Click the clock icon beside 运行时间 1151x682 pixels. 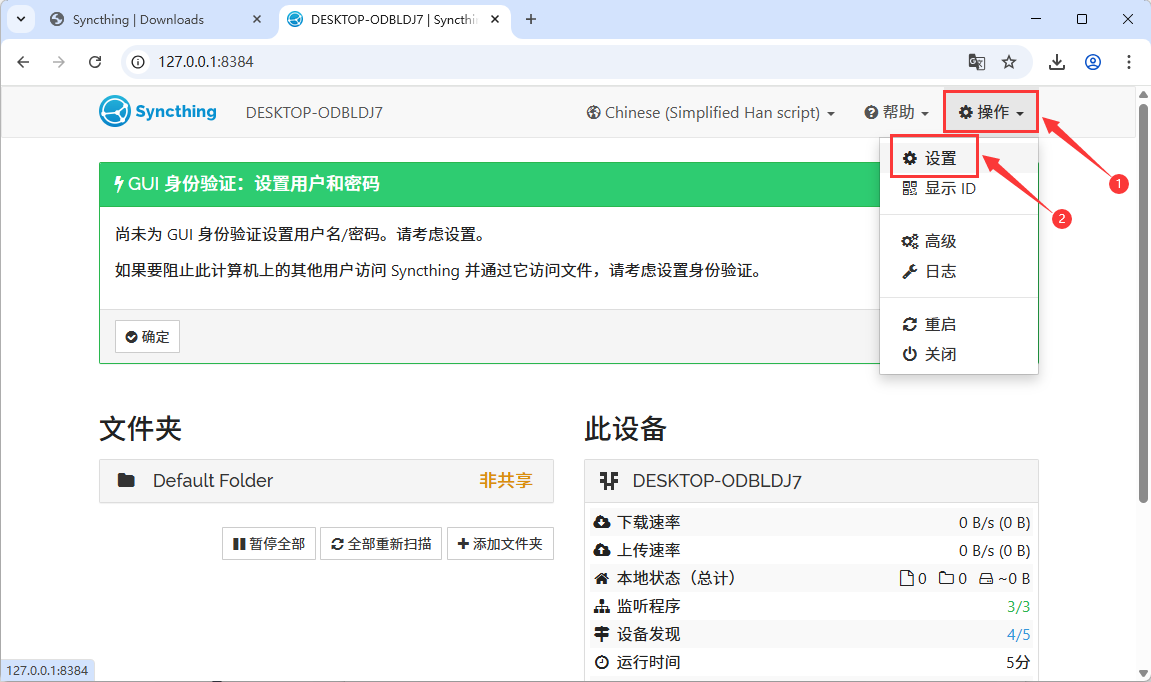[602, 661]
